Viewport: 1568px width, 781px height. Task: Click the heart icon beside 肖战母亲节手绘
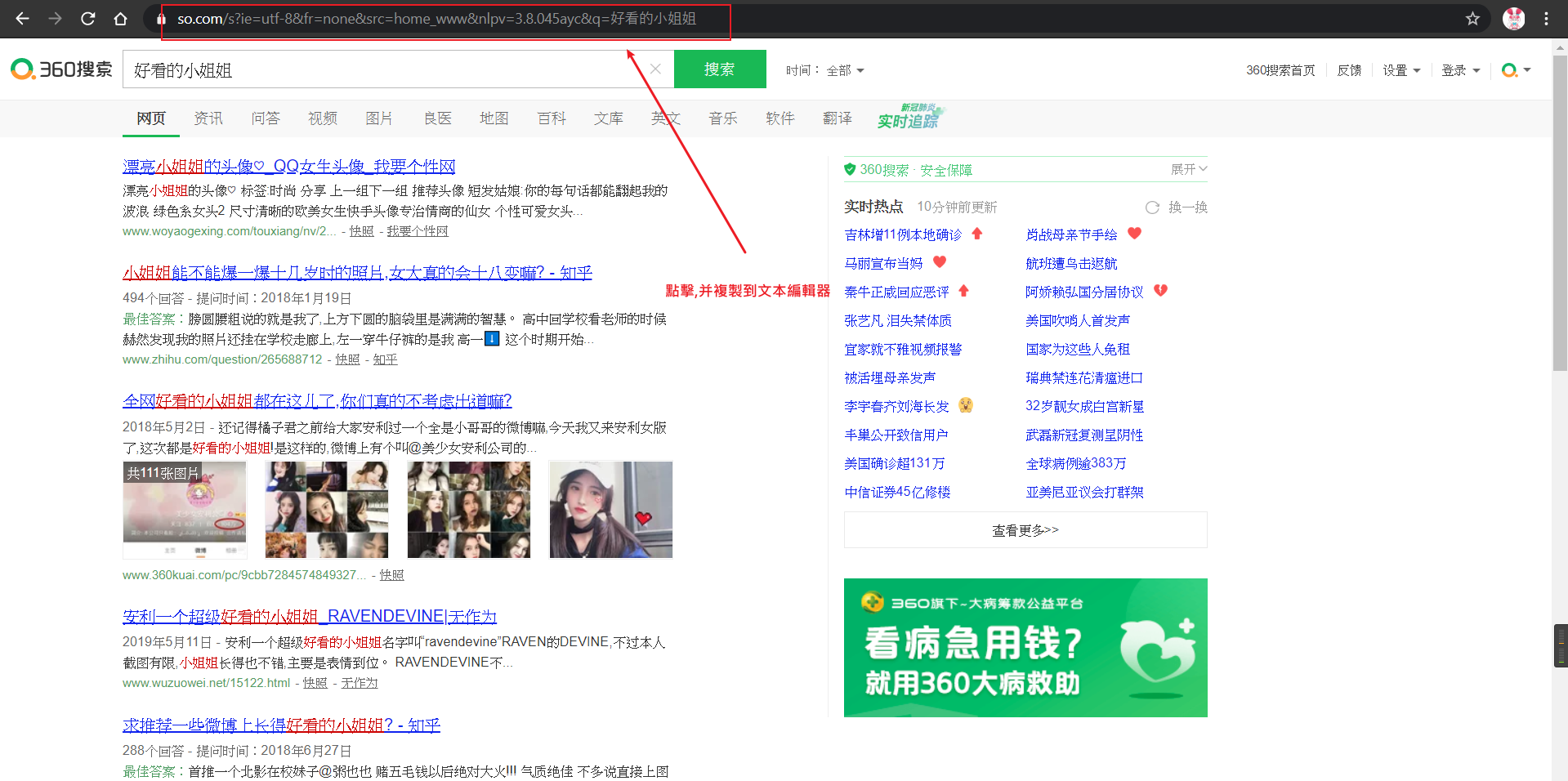pyautogui.click(x=1134, y=234)
